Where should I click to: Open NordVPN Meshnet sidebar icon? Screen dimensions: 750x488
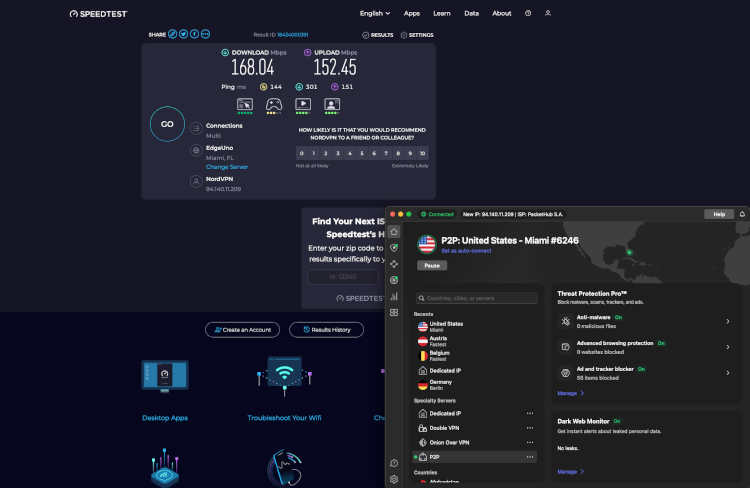pyautogui.click(x=394, y=264)
